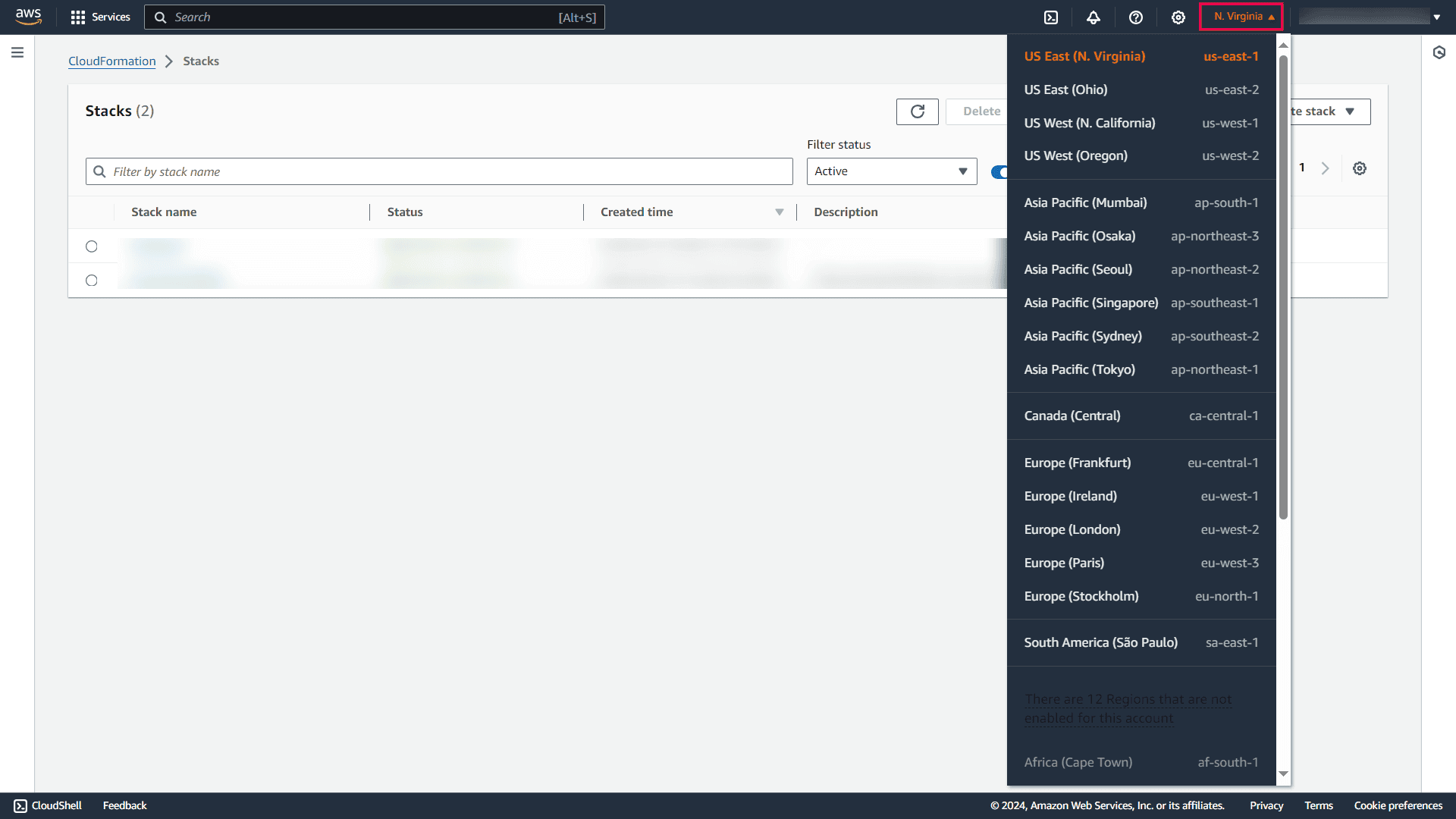Open account settings gear in top bar
The width and height of the screenshot is (1456, 819).
[x=1178, y=17]
